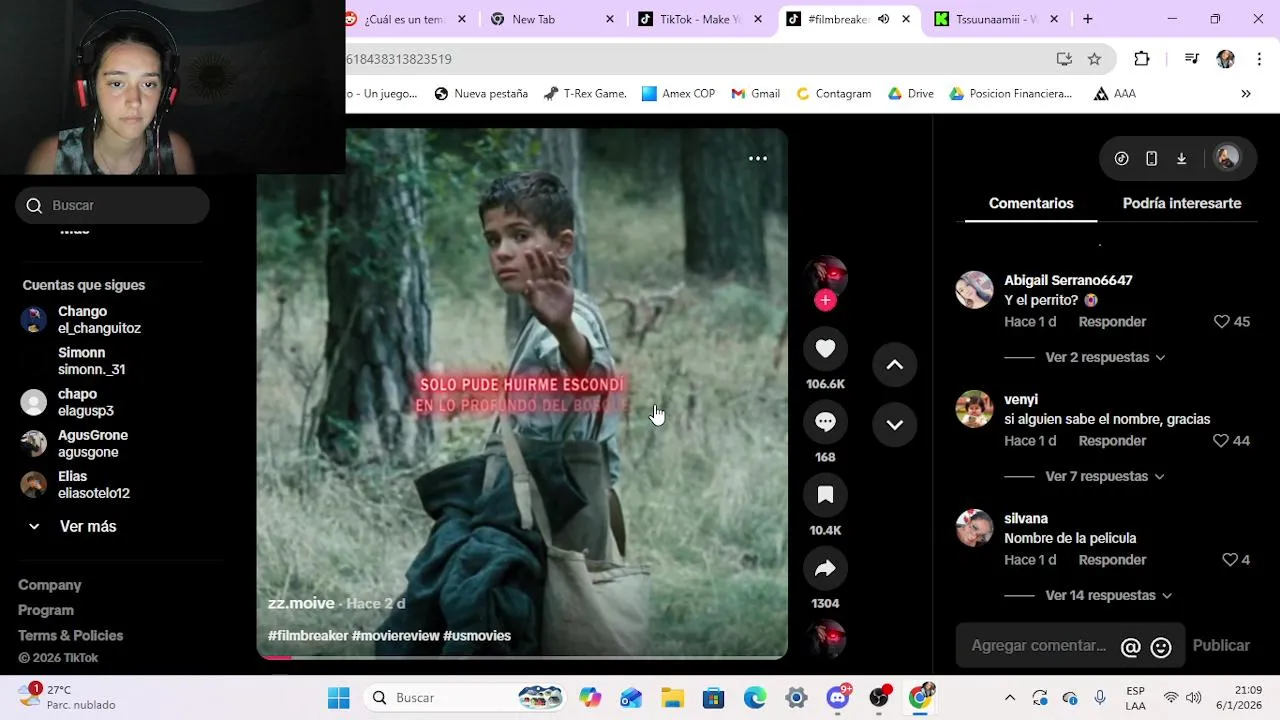Switch to 'TikTok - Make Y' browser tab
The width and height of the screenshot is (1280, 720).
pos(700,19)
